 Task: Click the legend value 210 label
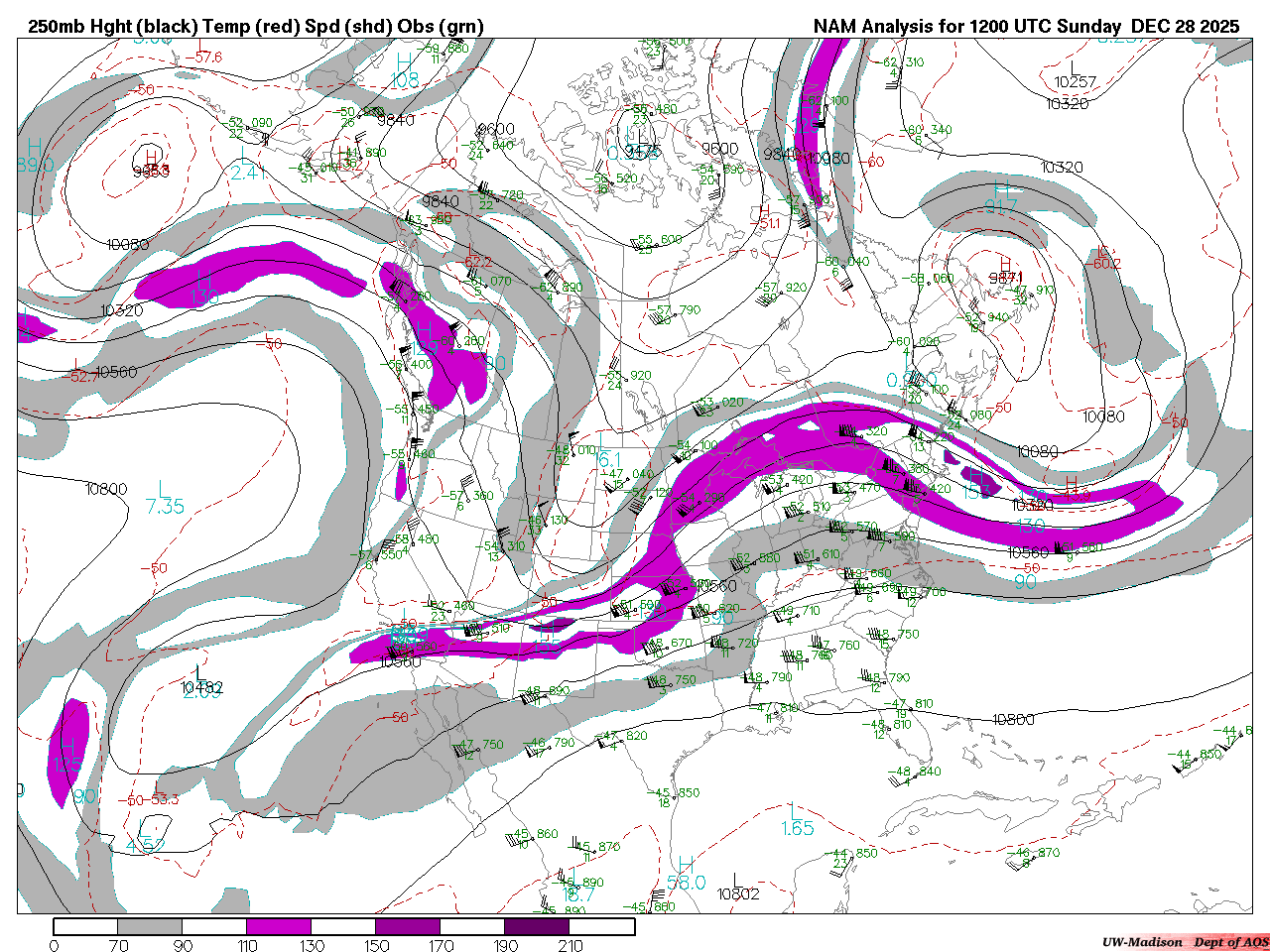(x=571, y=945)
